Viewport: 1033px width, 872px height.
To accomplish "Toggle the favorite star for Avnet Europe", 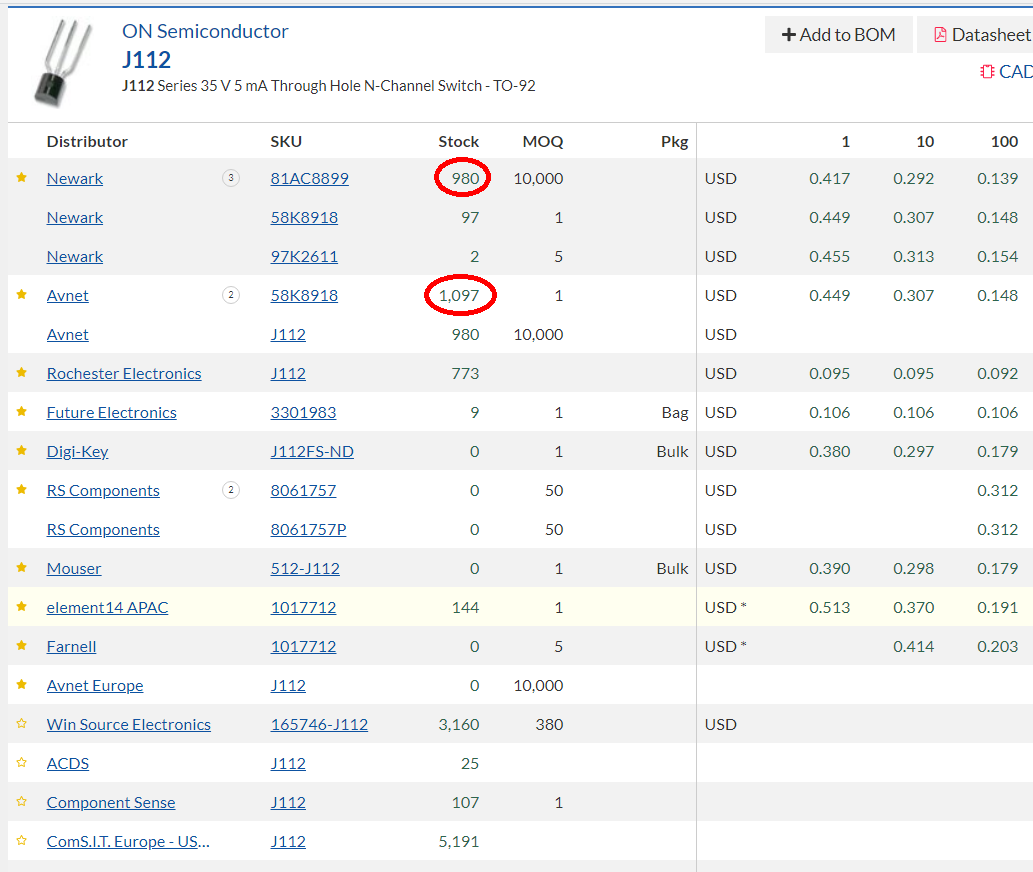I will (x=22, y=684).
